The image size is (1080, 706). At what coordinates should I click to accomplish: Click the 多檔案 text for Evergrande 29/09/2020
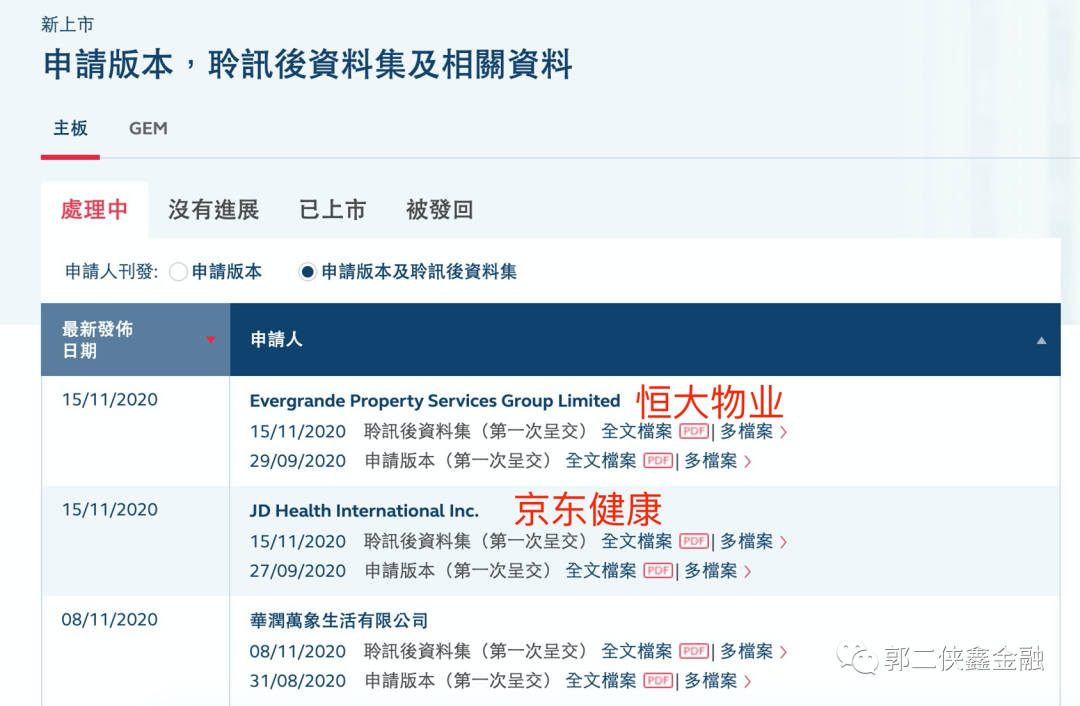[711, 461]
